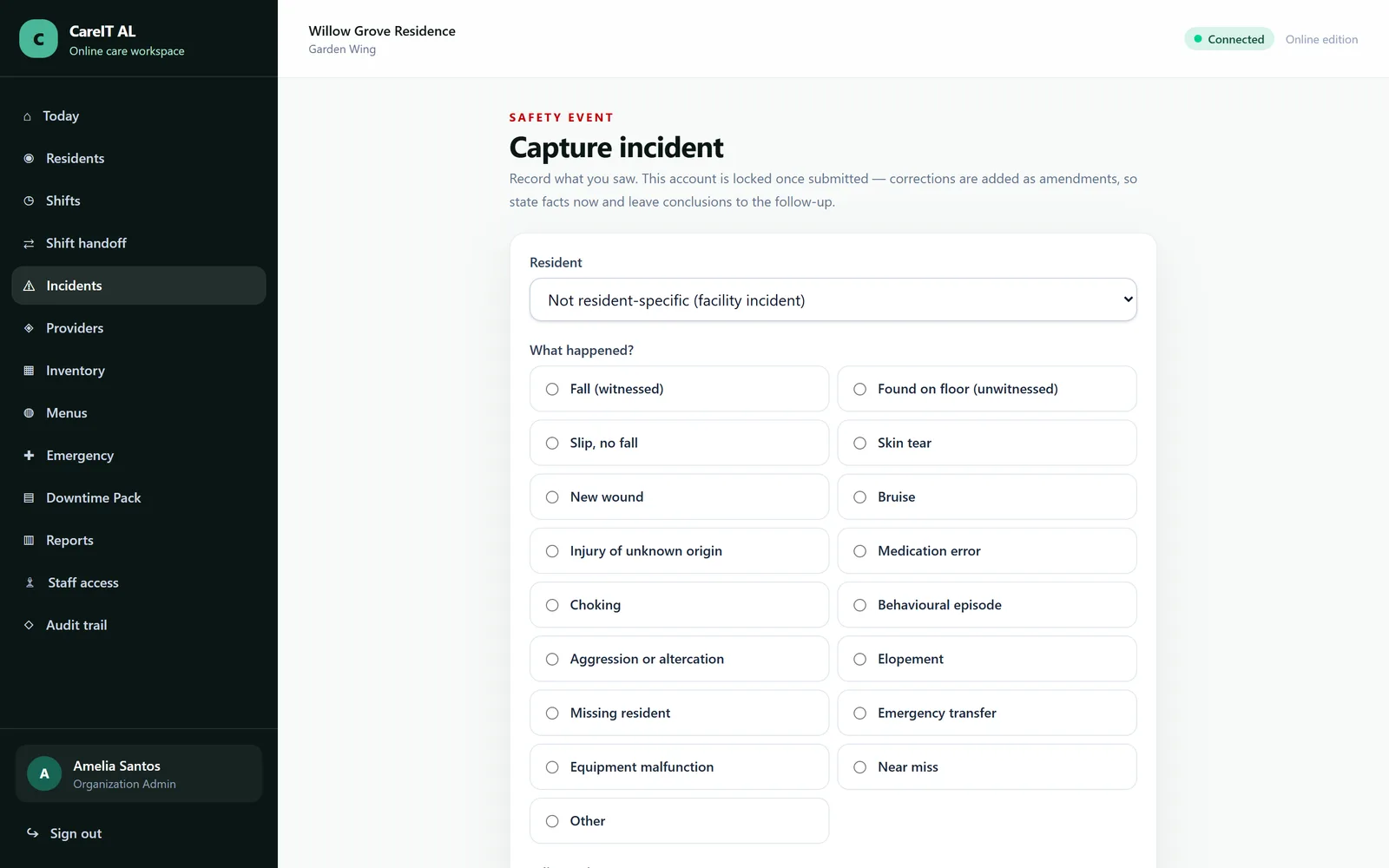Pick Injury of unknown origin
This screenshot has height=868, width=1389.
click(679, 551)
